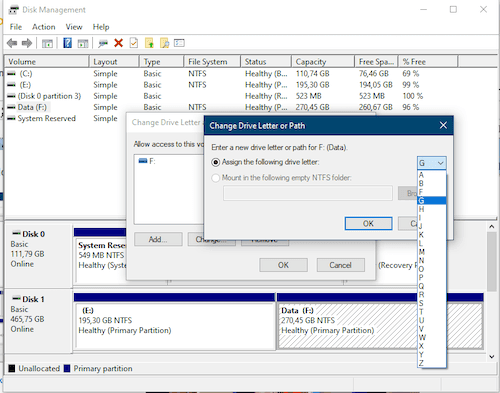Click the '96 %' free cell
The width and height of the screenshot is (500, 393).
[410, 107]
